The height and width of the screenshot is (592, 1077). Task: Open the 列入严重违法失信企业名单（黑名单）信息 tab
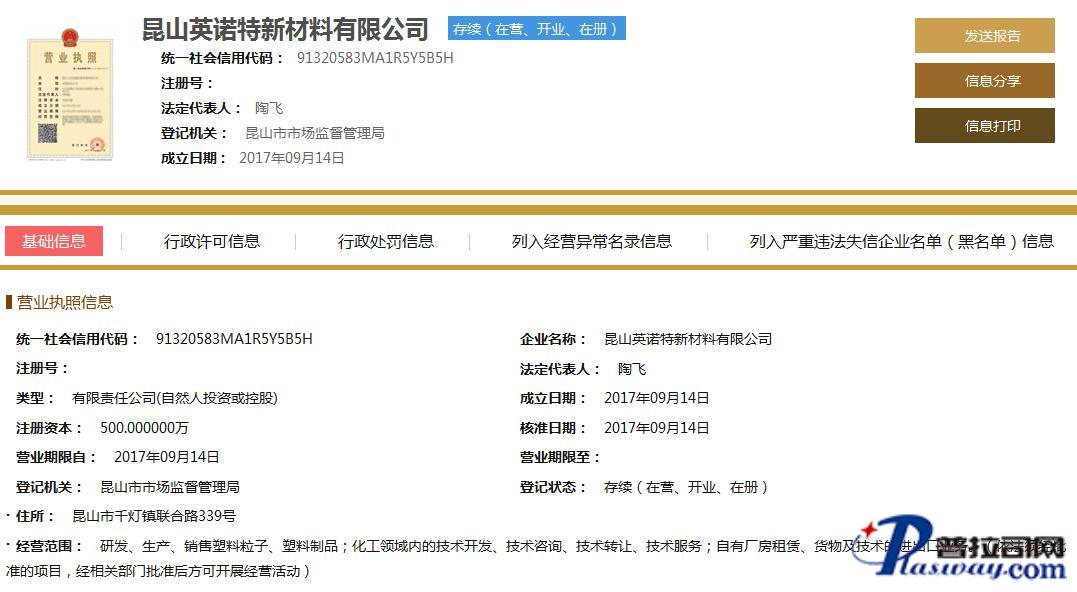(x=901, y=241)
